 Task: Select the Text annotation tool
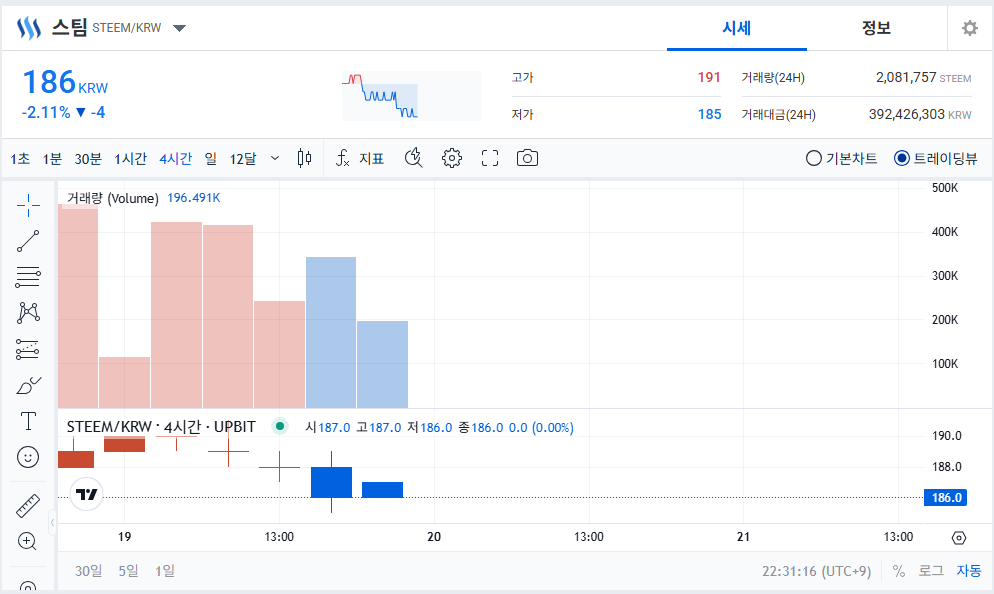point(29,421)
